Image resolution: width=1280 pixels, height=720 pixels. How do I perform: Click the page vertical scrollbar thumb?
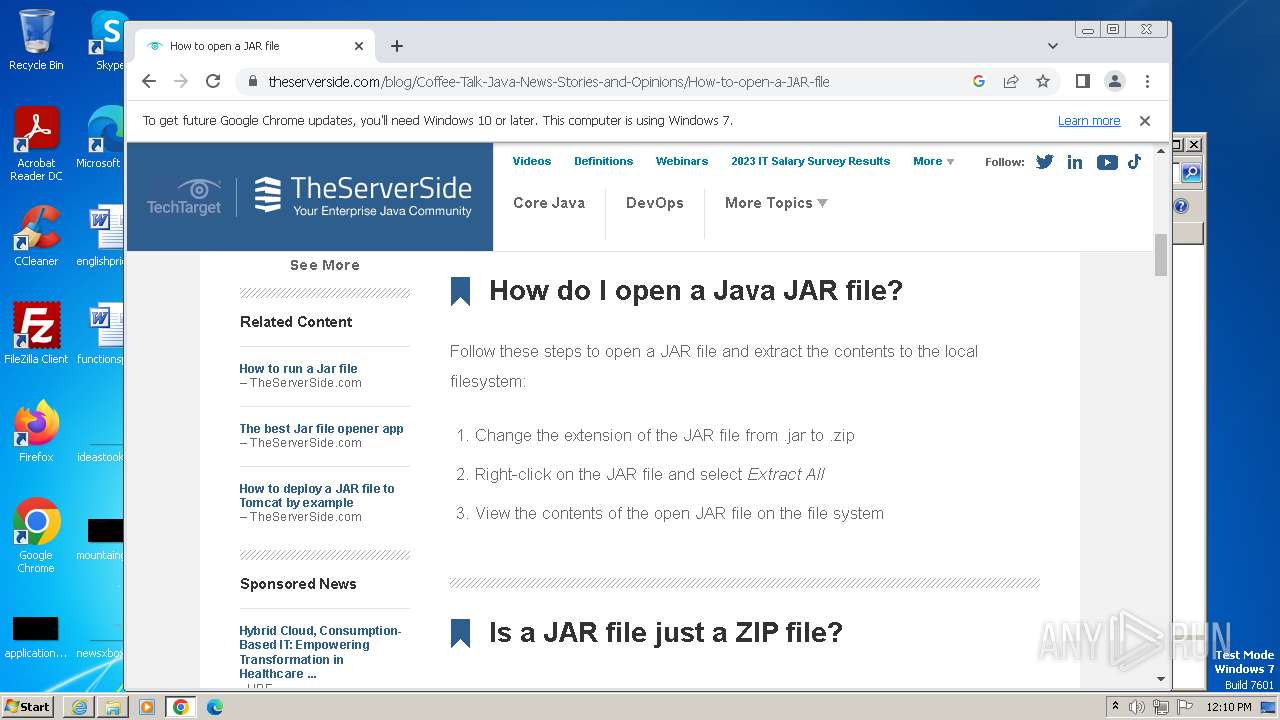point(1161,254)
